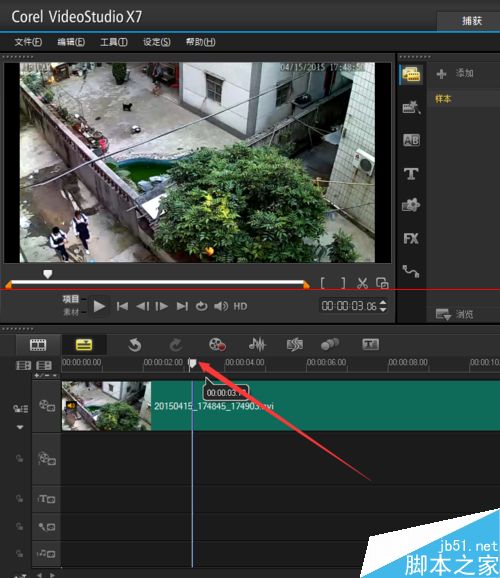Jump to the end of the clip
The width and height of the screenshot is (500, 578).
[x=182, y=306]
